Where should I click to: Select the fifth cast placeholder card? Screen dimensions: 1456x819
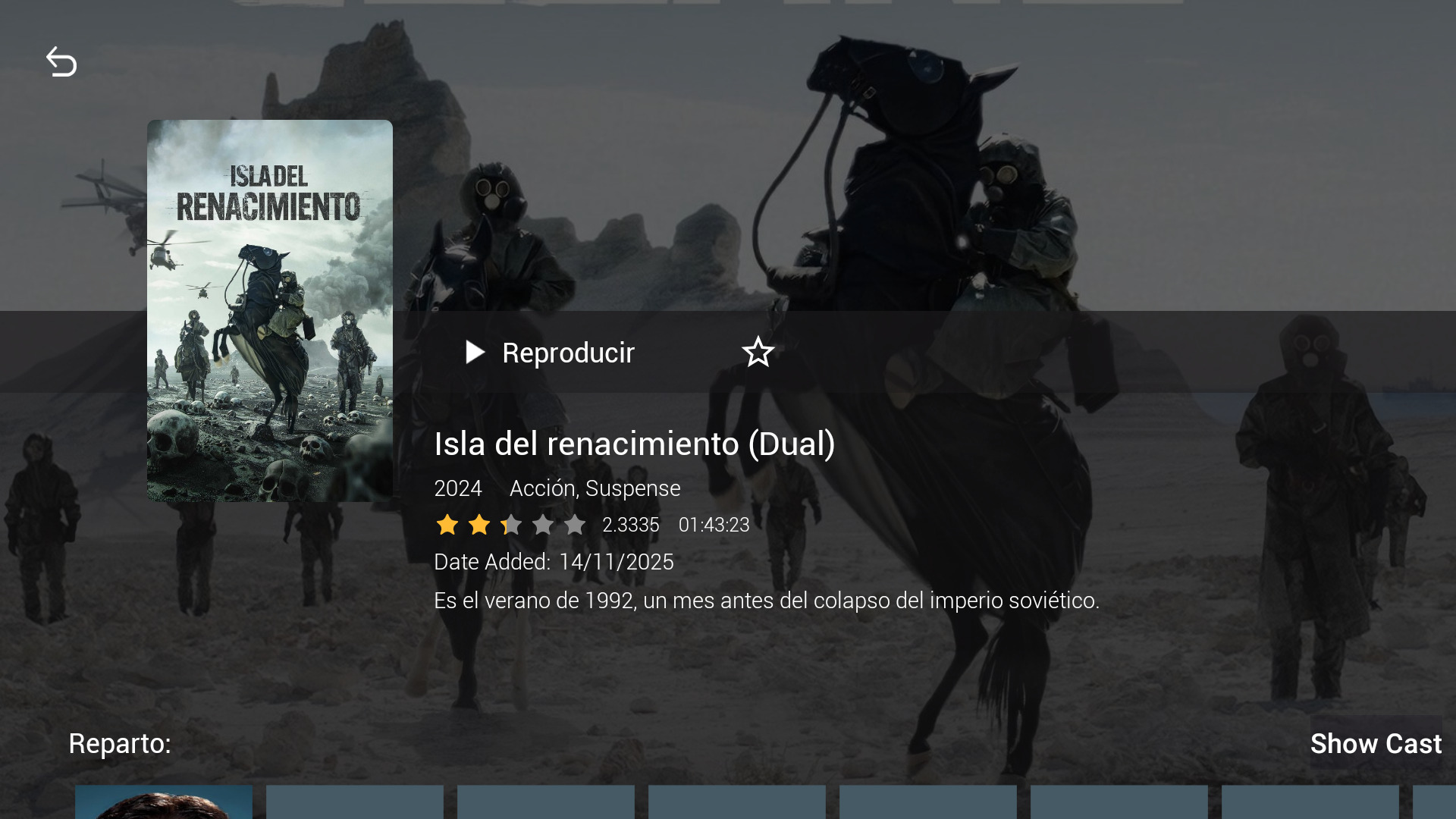click(x=928, y=802)
